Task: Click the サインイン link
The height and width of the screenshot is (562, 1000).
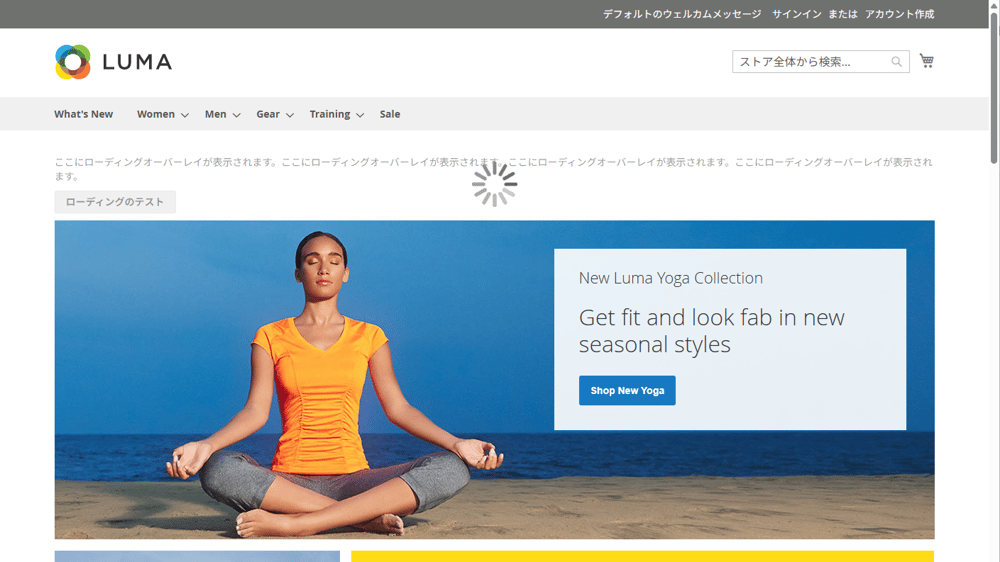Action: (x=797, y=14)
